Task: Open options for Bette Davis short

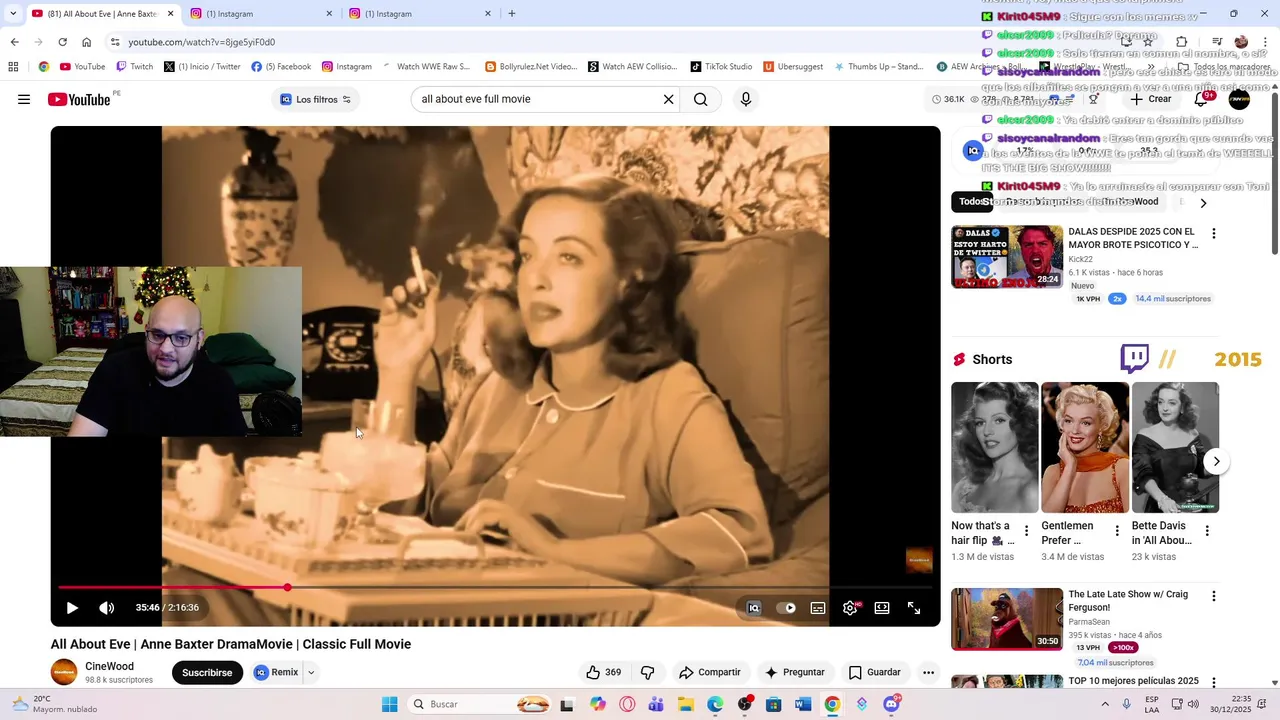Action: tap(1207, 531)
